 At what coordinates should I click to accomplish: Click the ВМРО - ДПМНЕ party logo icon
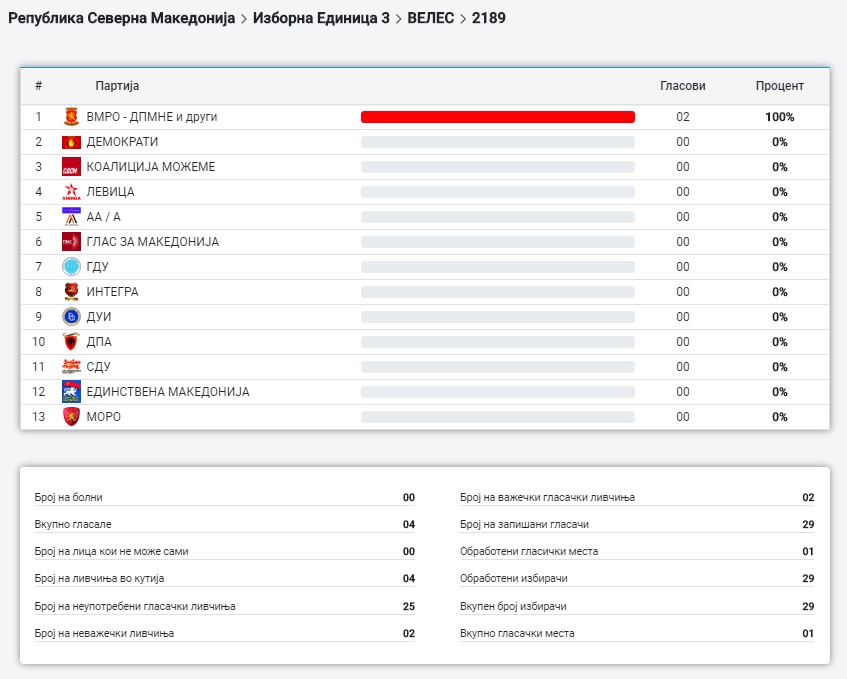coord(71,117)
